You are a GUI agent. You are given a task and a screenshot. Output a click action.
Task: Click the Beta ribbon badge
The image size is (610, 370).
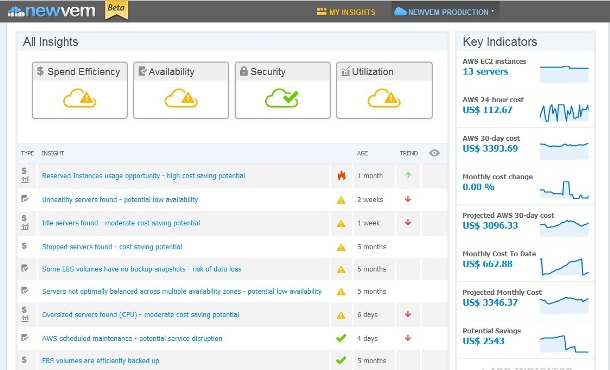[116, 10]
